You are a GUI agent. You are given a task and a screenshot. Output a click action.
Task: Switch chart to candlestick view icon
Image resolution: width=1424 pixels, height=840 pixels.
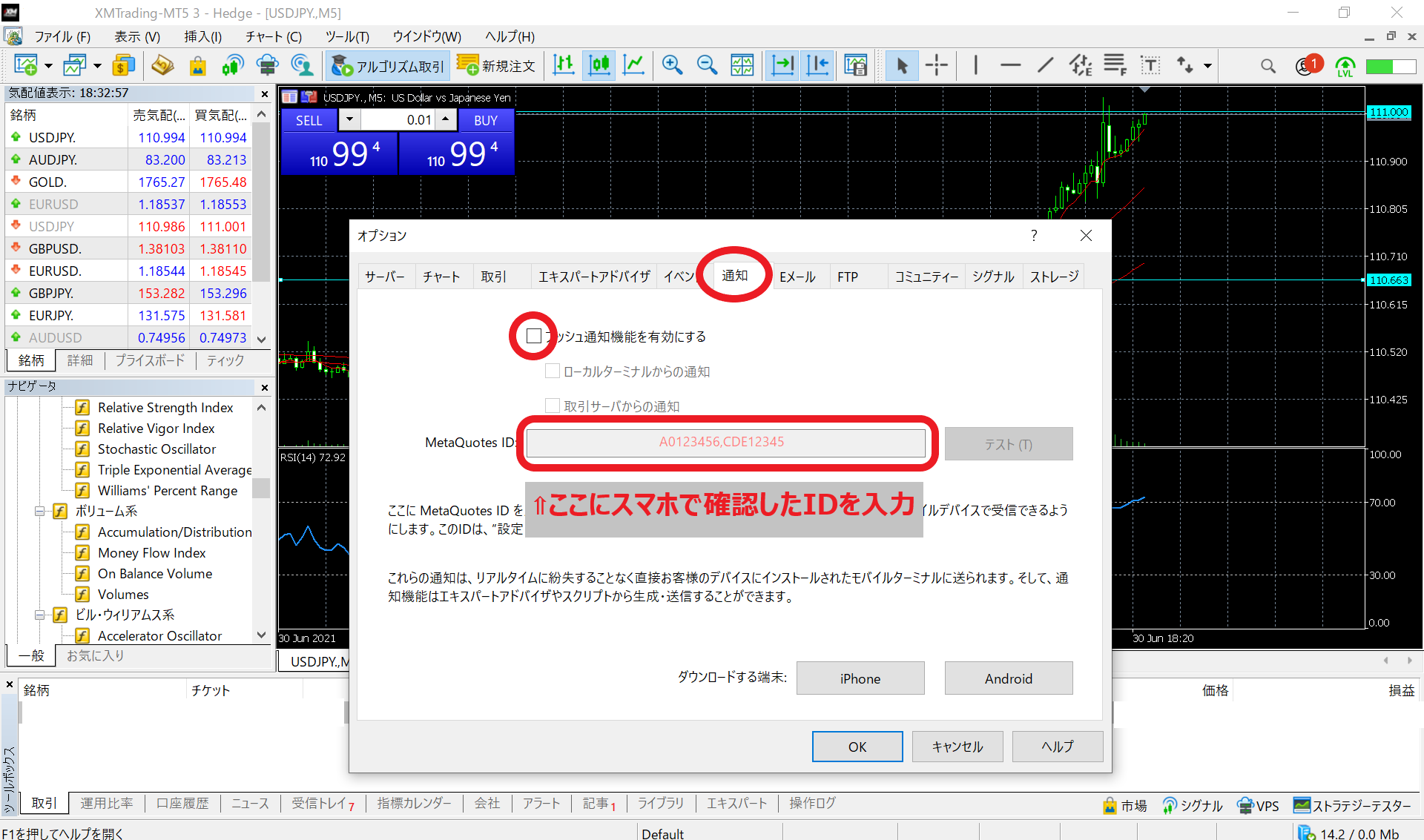(599, 66)
